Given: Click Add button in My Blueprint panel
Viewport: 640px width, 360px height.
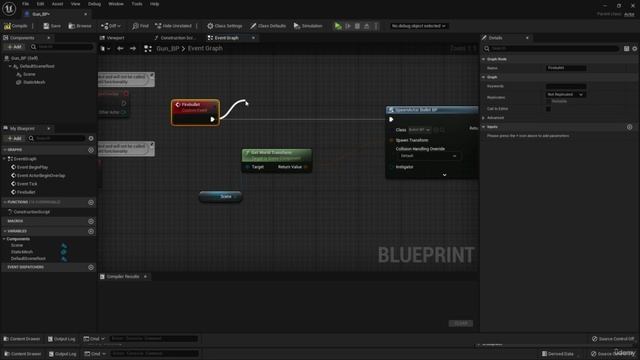Looking at the screenshot, I should pyautogui.click(x=14, y=138).
